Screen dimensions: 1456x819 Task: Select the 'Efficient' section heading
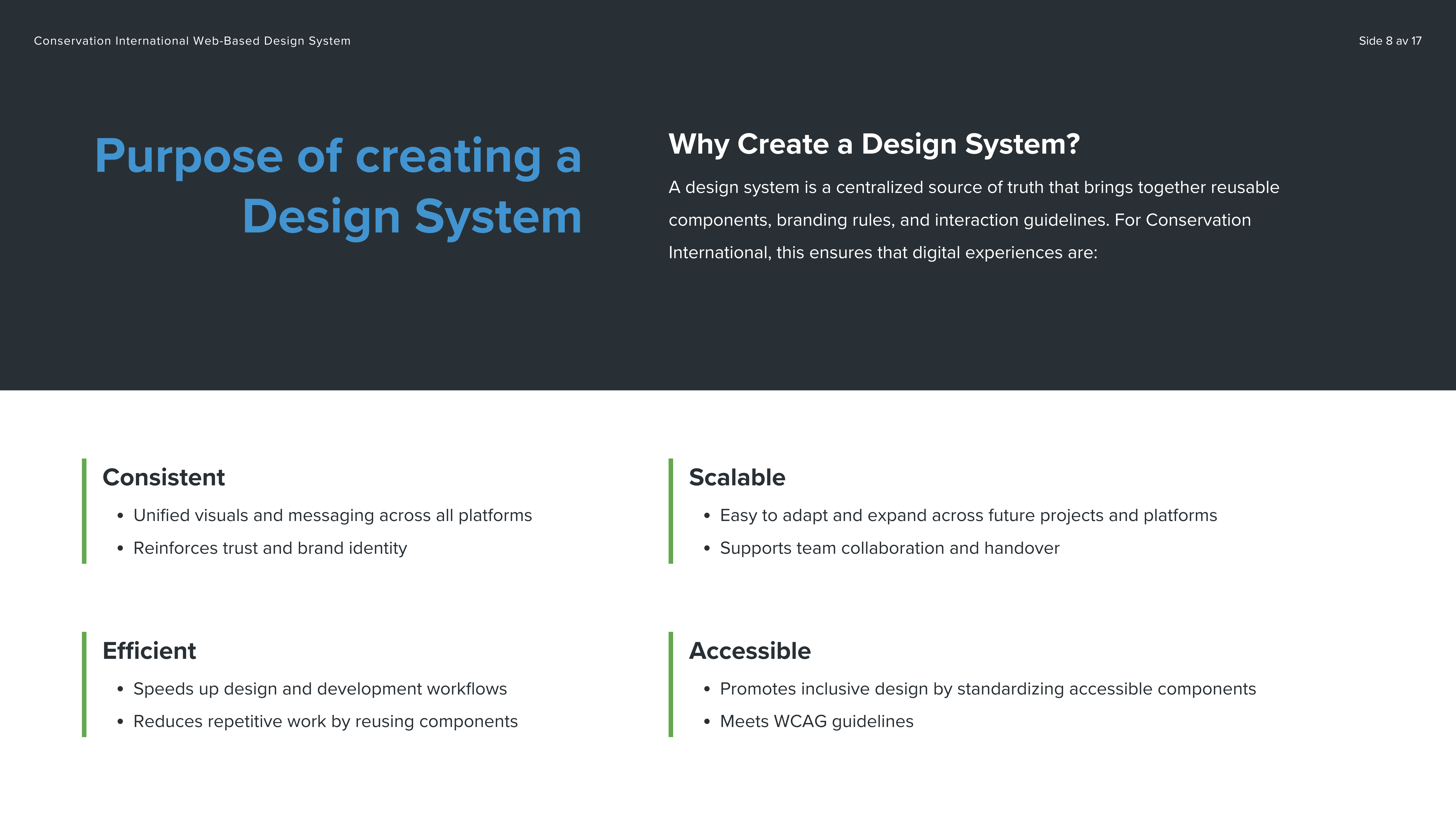click(x=149, y=651)
